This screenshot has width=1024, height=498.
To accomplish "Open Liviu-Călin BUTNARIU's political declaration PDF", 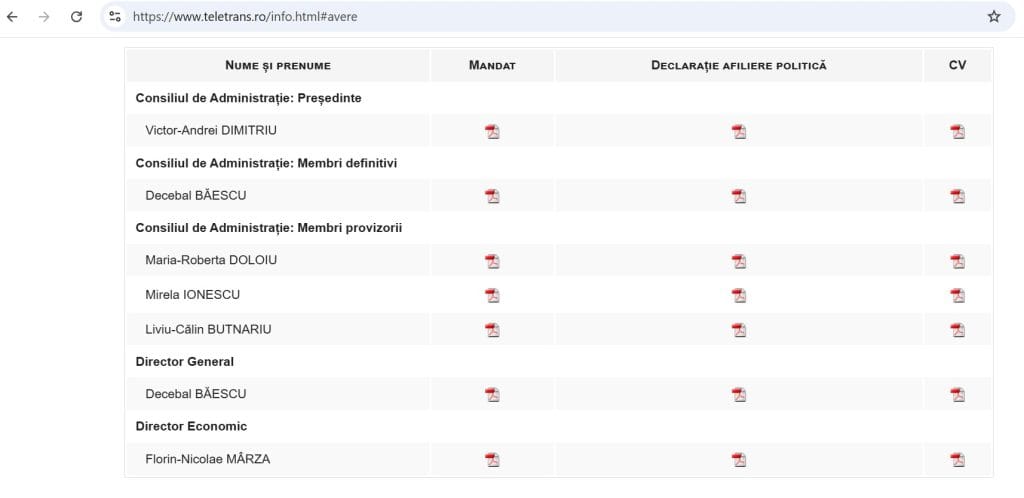I will (x=739, y=330).
